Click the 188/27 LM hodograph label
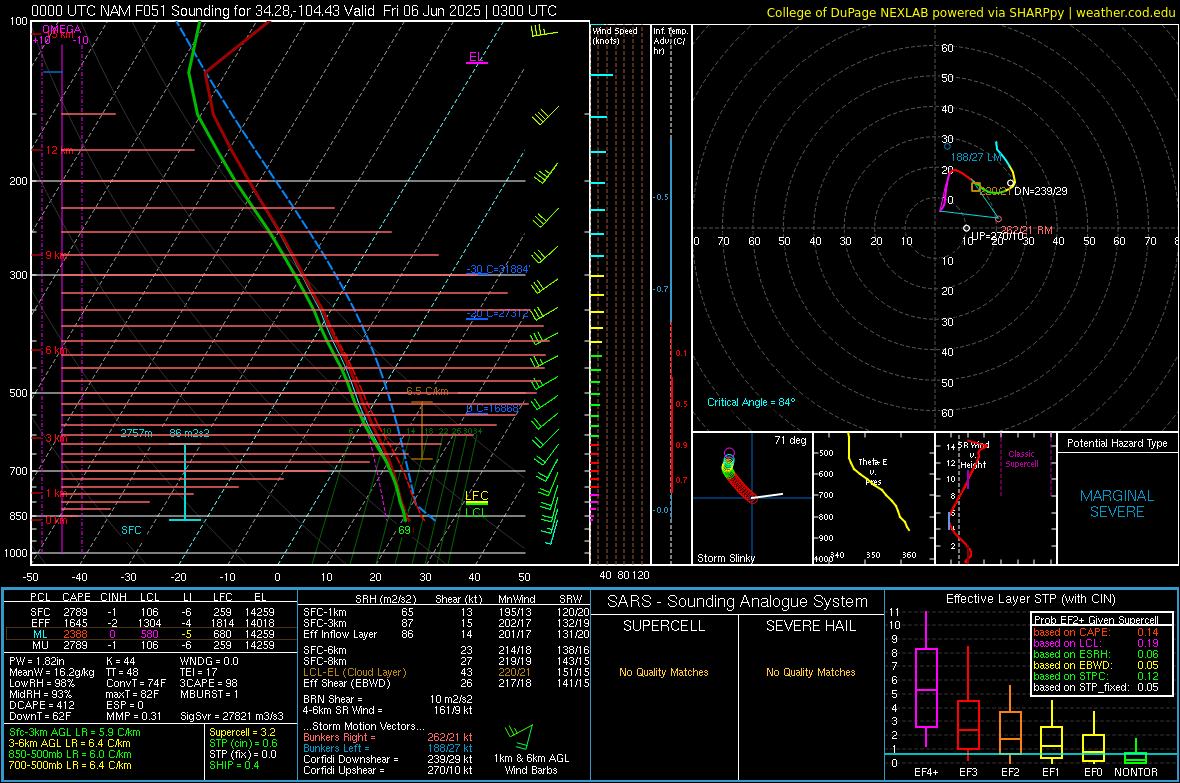The width and height of the screenshot is (1180, 783). [976, 157]
